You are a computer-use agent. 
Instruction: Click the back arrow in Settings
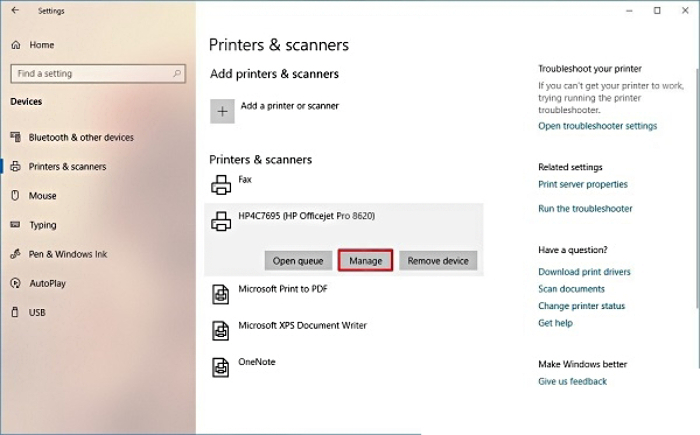pos(15,10)
